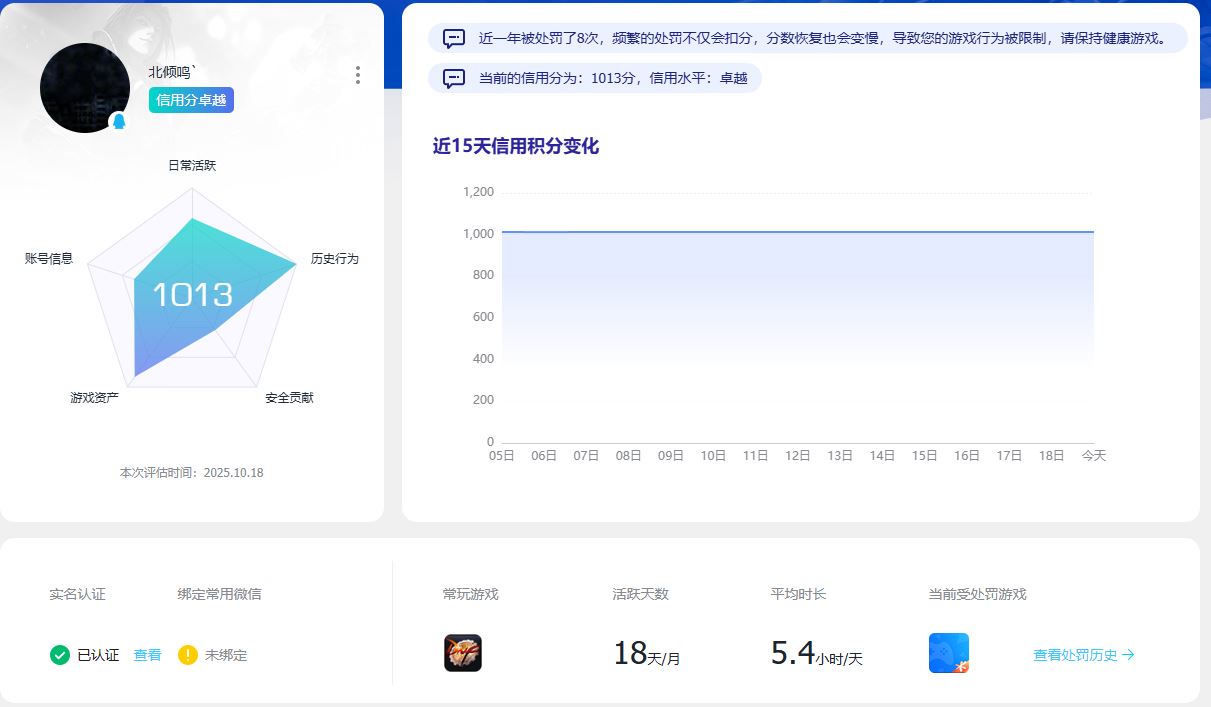
Task: Click the QQ penguin badge on avatar
Action: coord(119,122)
